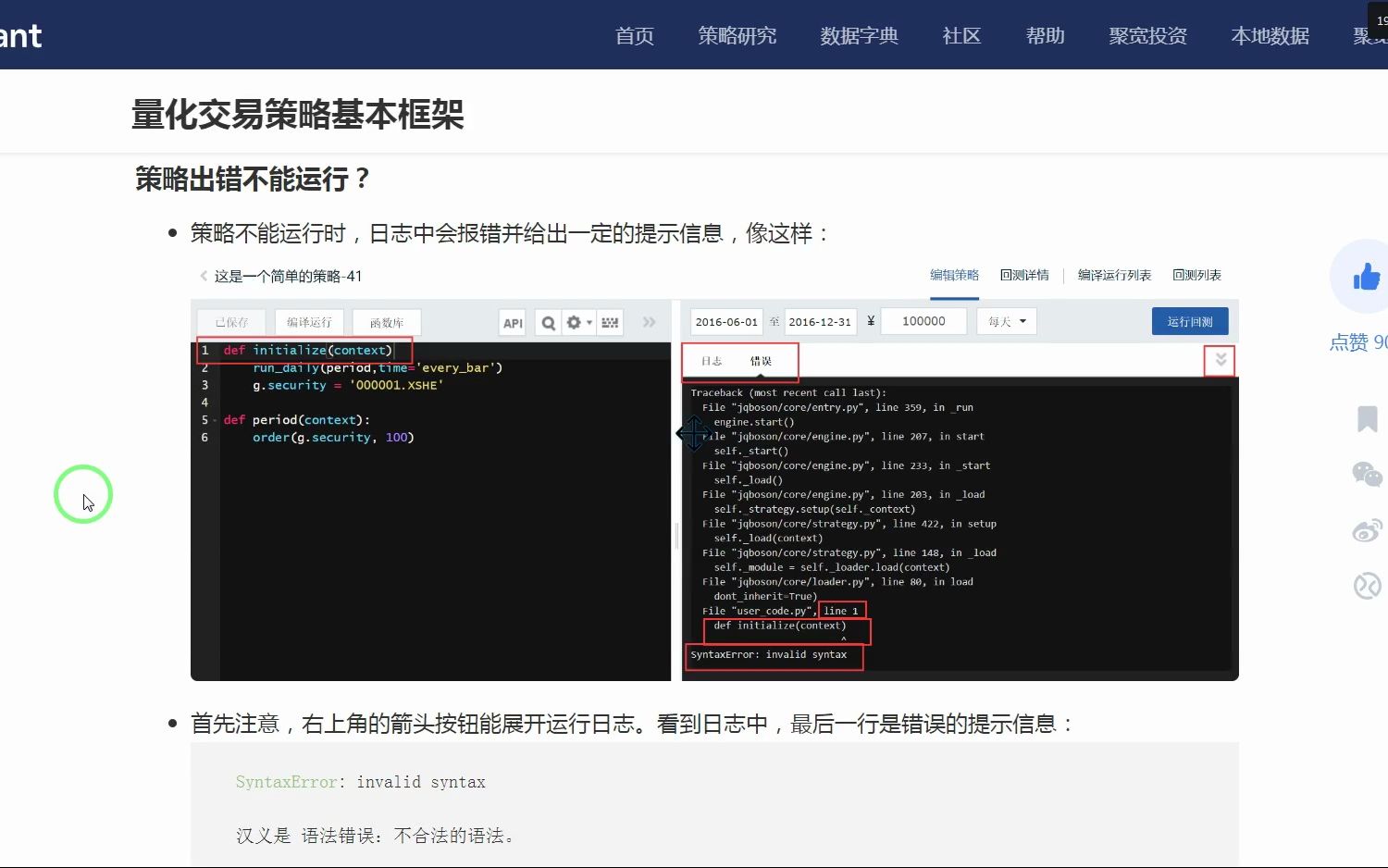
Task: Open the 函数库 button
Action: 387,322
